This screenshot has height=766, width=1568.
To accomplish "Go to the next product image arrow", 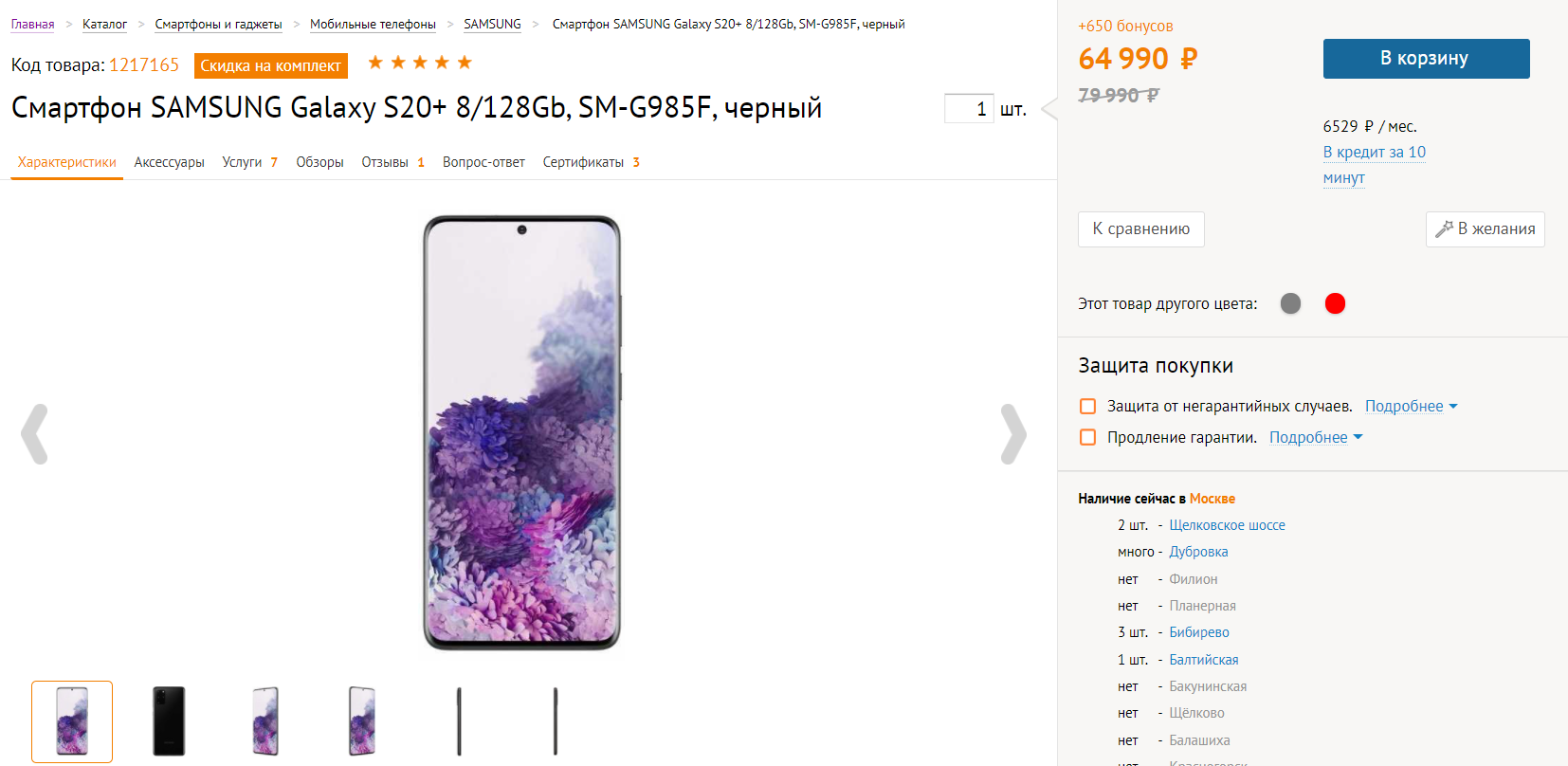I will (x=1013, y=434).
